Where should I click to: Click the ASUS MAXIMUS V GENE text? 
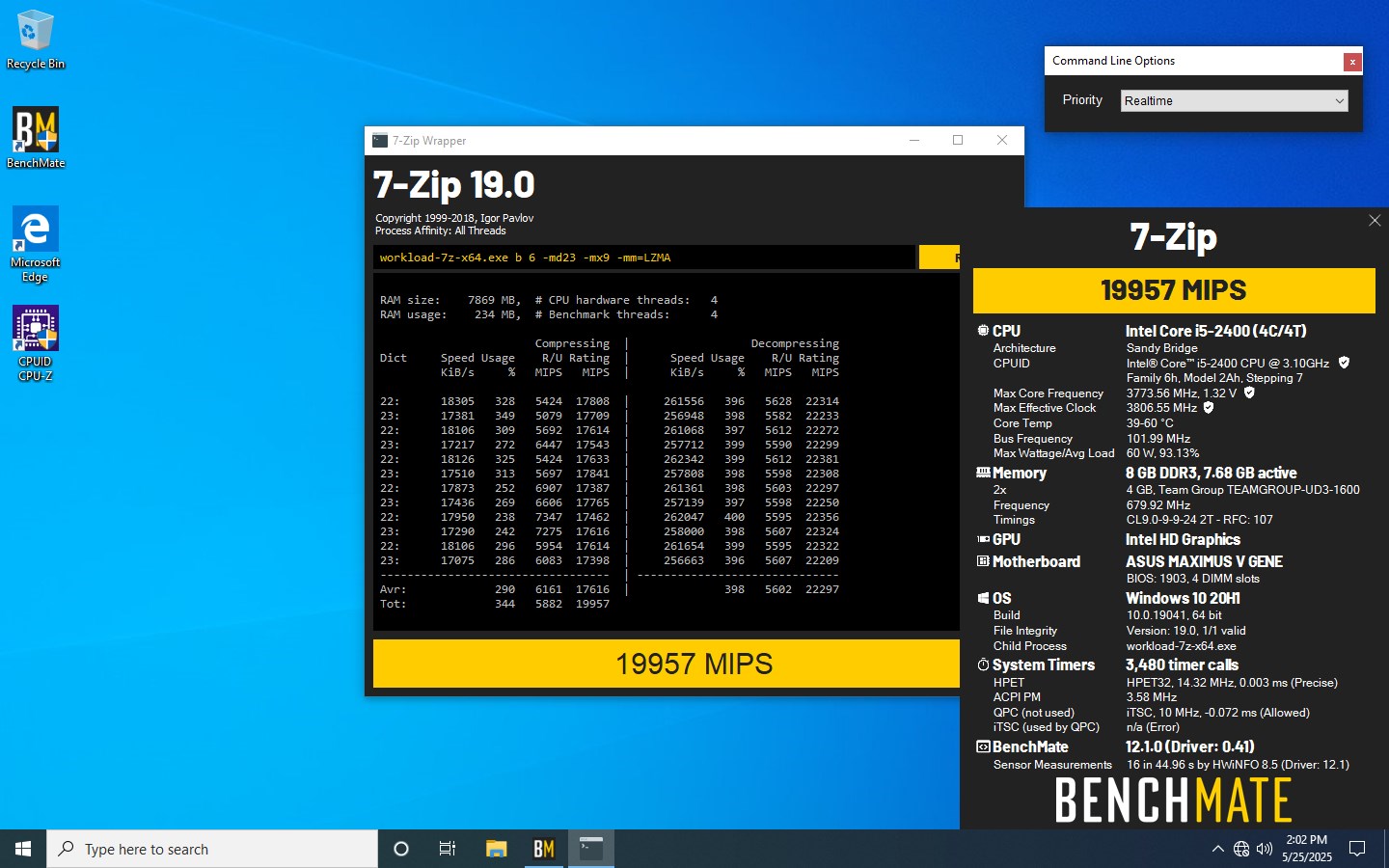coord(1205,561)
